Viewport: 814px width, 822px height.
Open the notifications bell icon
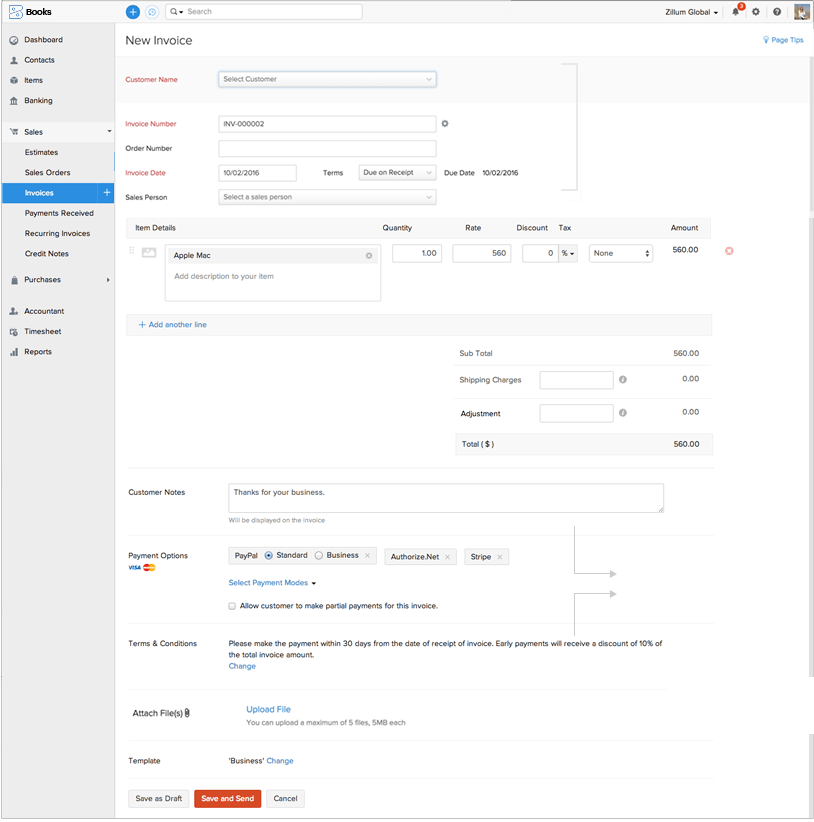(736, 12)
